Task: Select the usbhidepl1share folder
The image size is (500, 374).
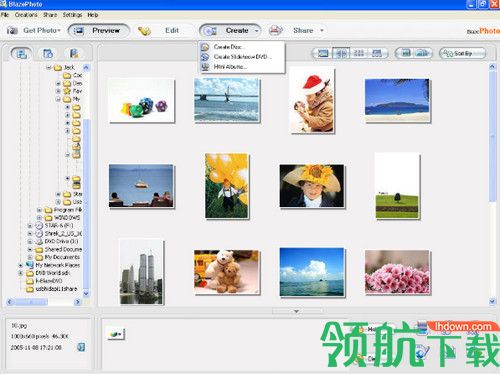Action: tap(52, 289)
